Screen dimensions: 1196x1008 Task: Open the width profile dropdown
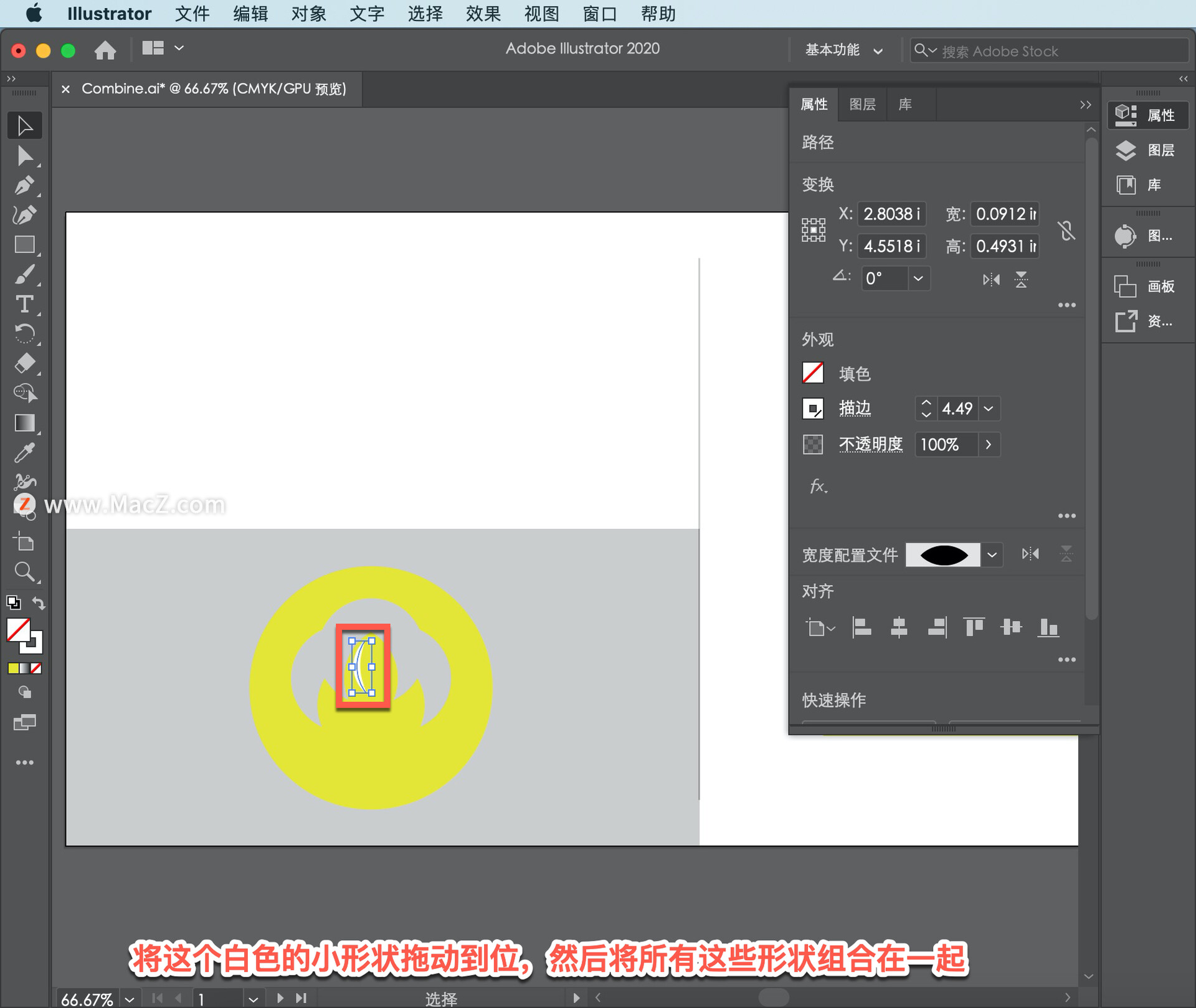[992, 554]
